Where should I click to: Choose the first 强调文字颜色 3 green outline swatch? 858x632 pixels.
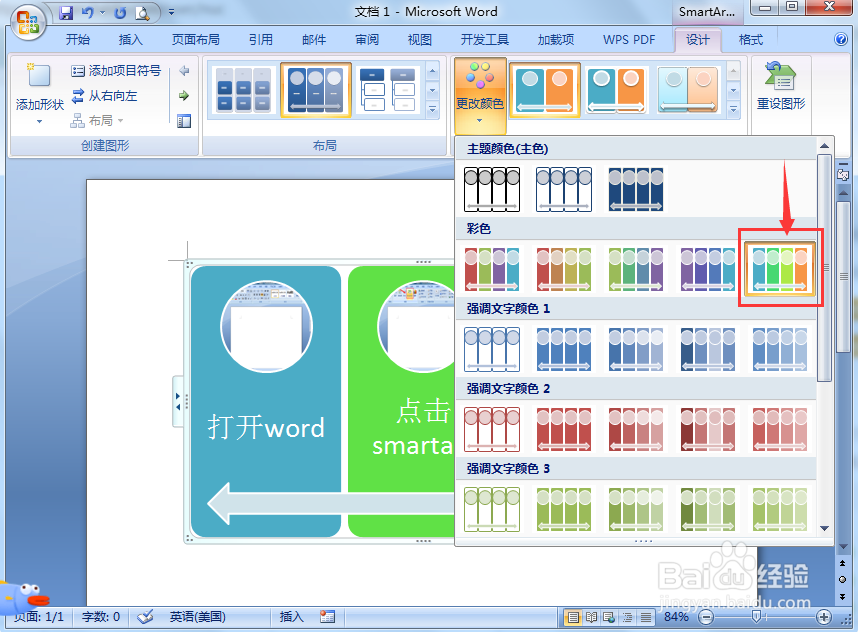point(492,509)
